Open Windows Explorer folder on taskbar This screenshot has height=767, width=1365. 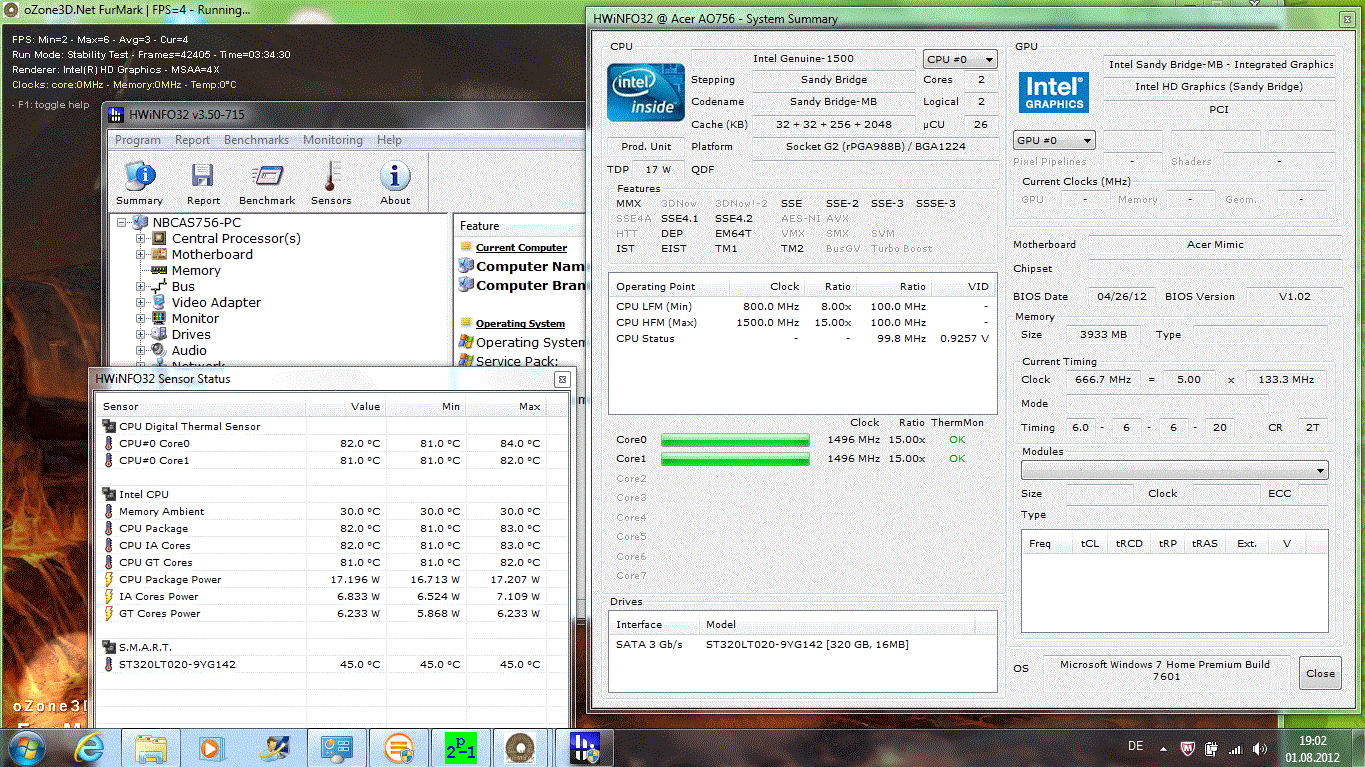tap(150, 747)
